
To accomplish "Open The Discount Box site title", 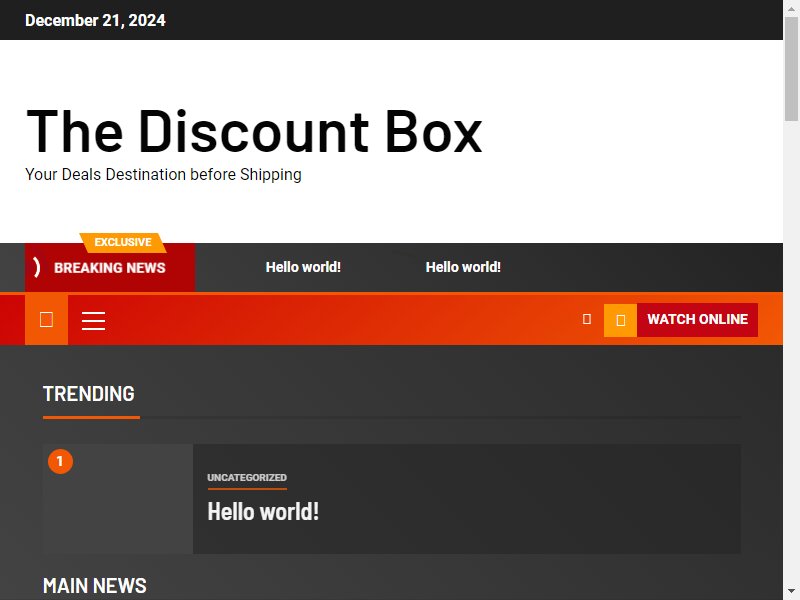I will 254,132.
